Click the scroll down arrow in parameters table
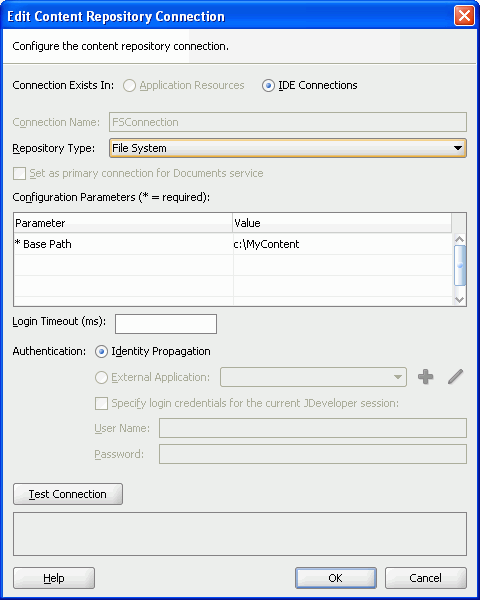The width and height of the screenshot is (480, 600). 460,300
